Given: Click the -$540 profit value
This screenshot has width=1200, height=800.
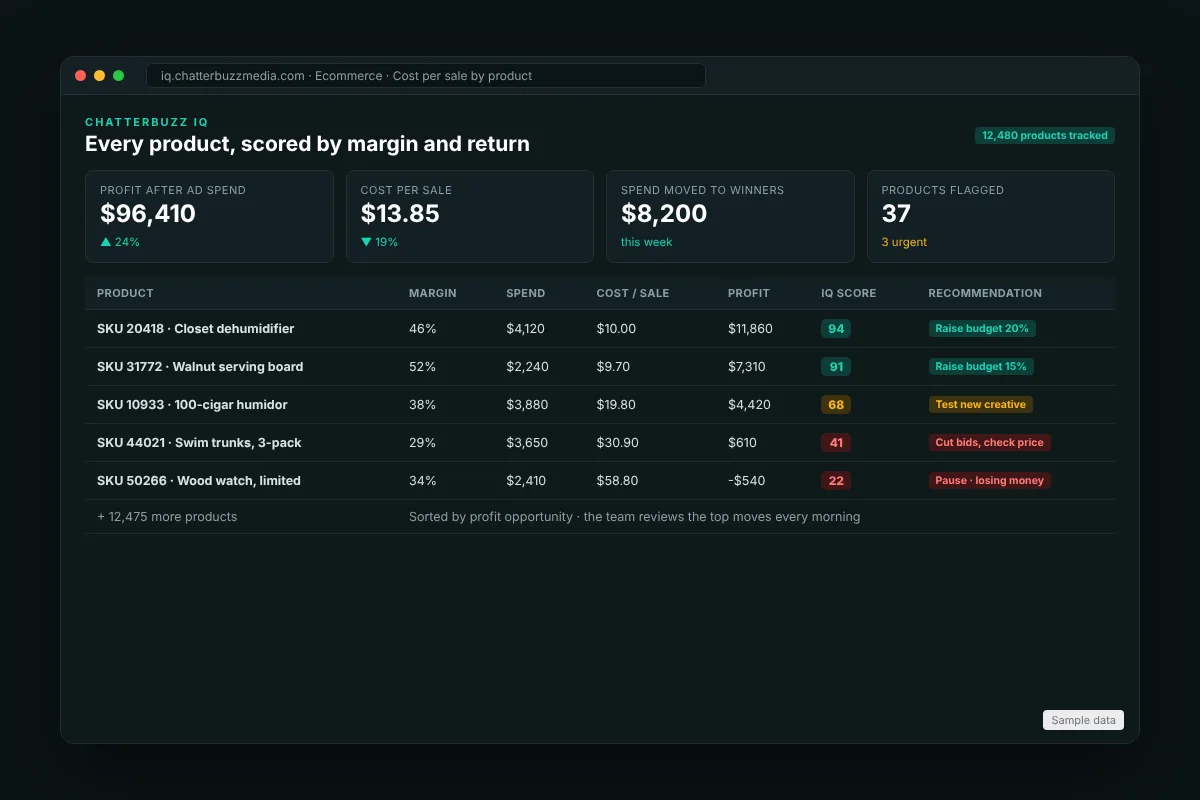Looking at the screenshot, I should [x=747, y=481].
